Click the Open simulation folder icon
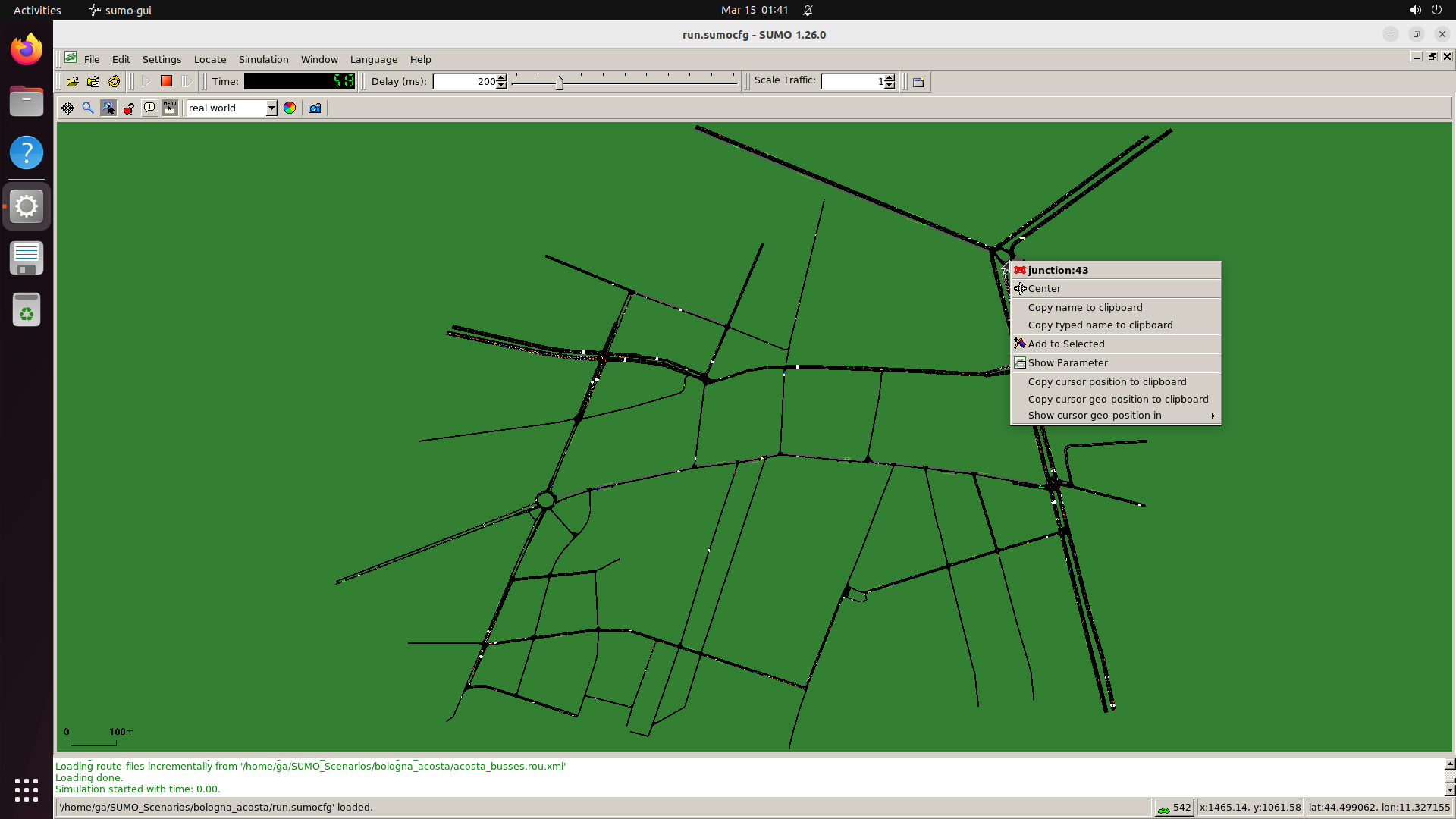Screen dimensions: 1456x819 (x=72, y=82)
